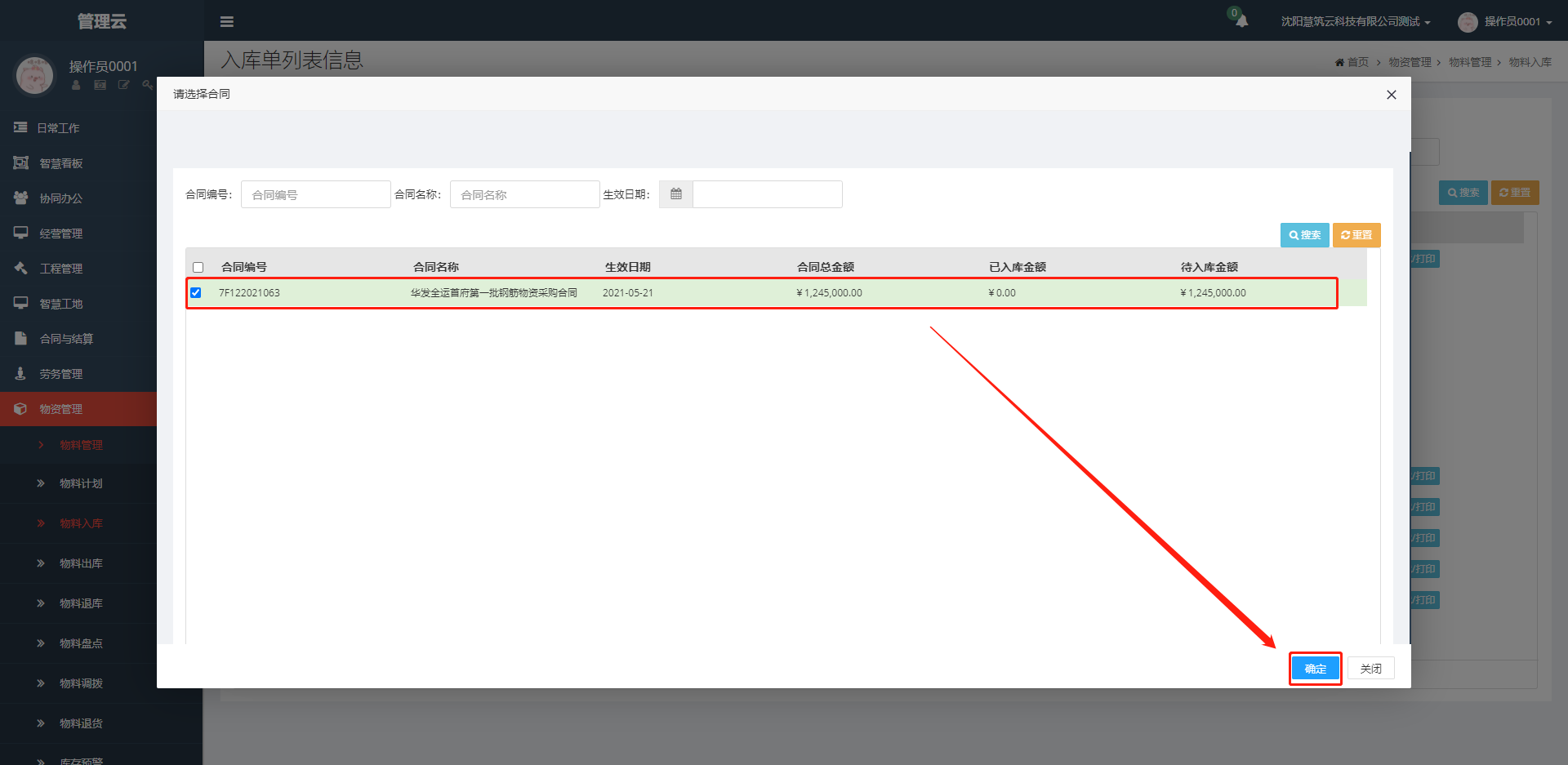
Task: Open 物料入库 in sidebar
Action: 81,523
